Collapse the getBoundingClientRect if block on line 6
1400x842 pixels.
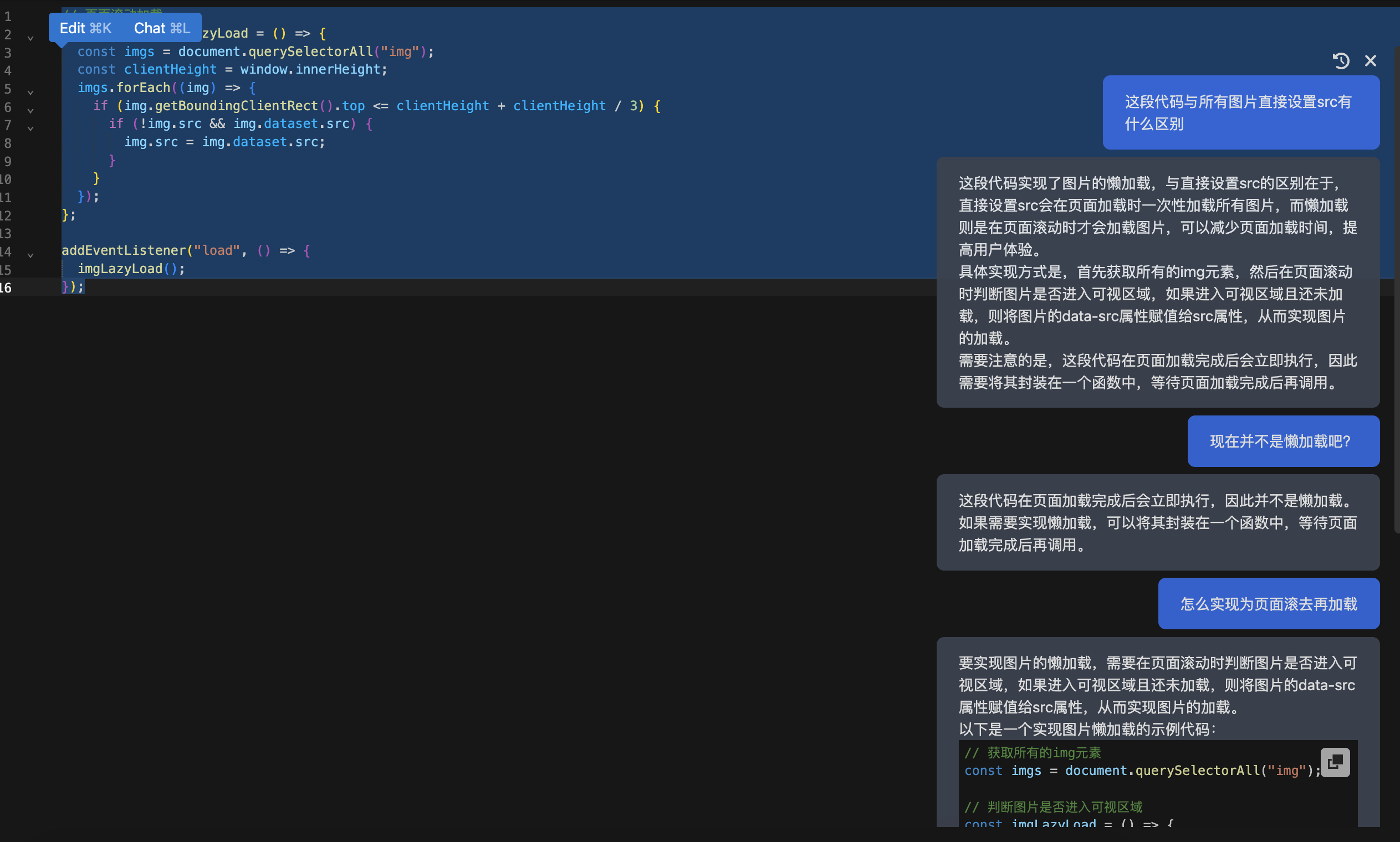click(30, 110)
